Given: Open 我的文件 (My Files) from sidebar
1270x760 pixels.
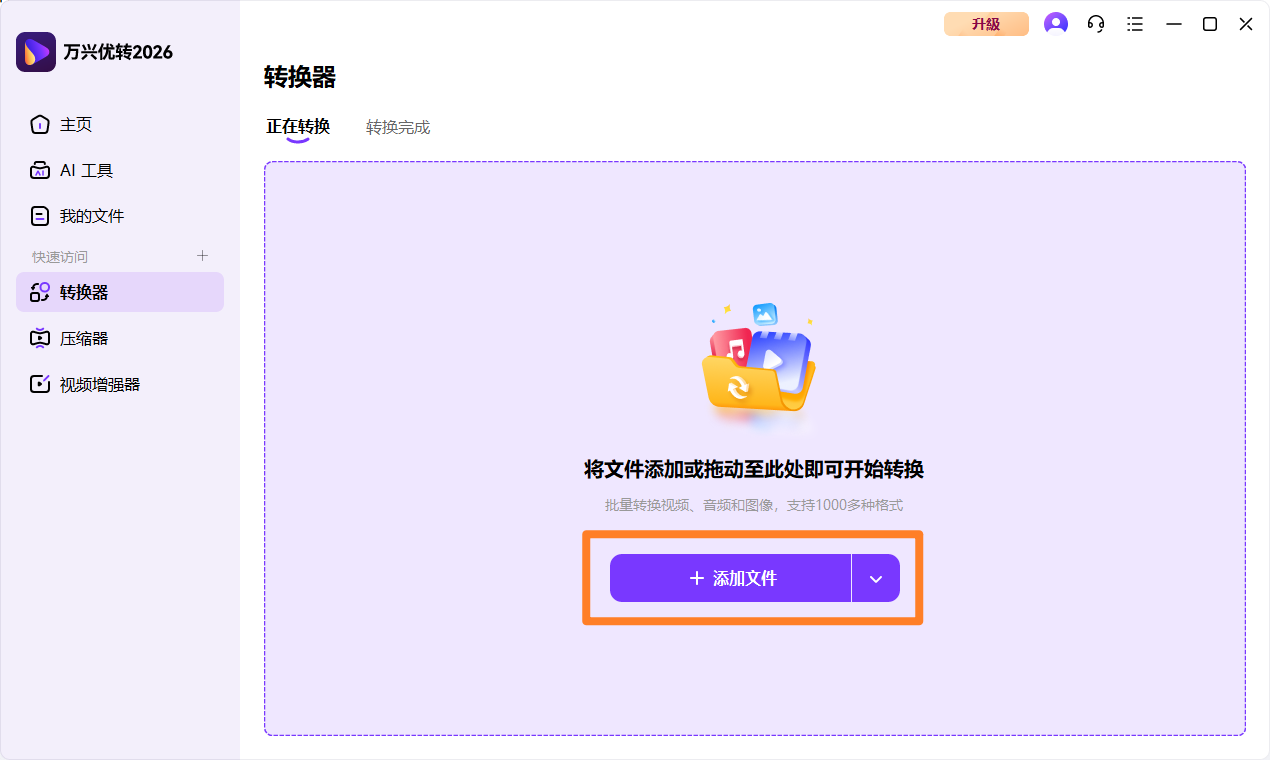Looking at the screenshot, I should pyautogui.click(x=38, y=215).
